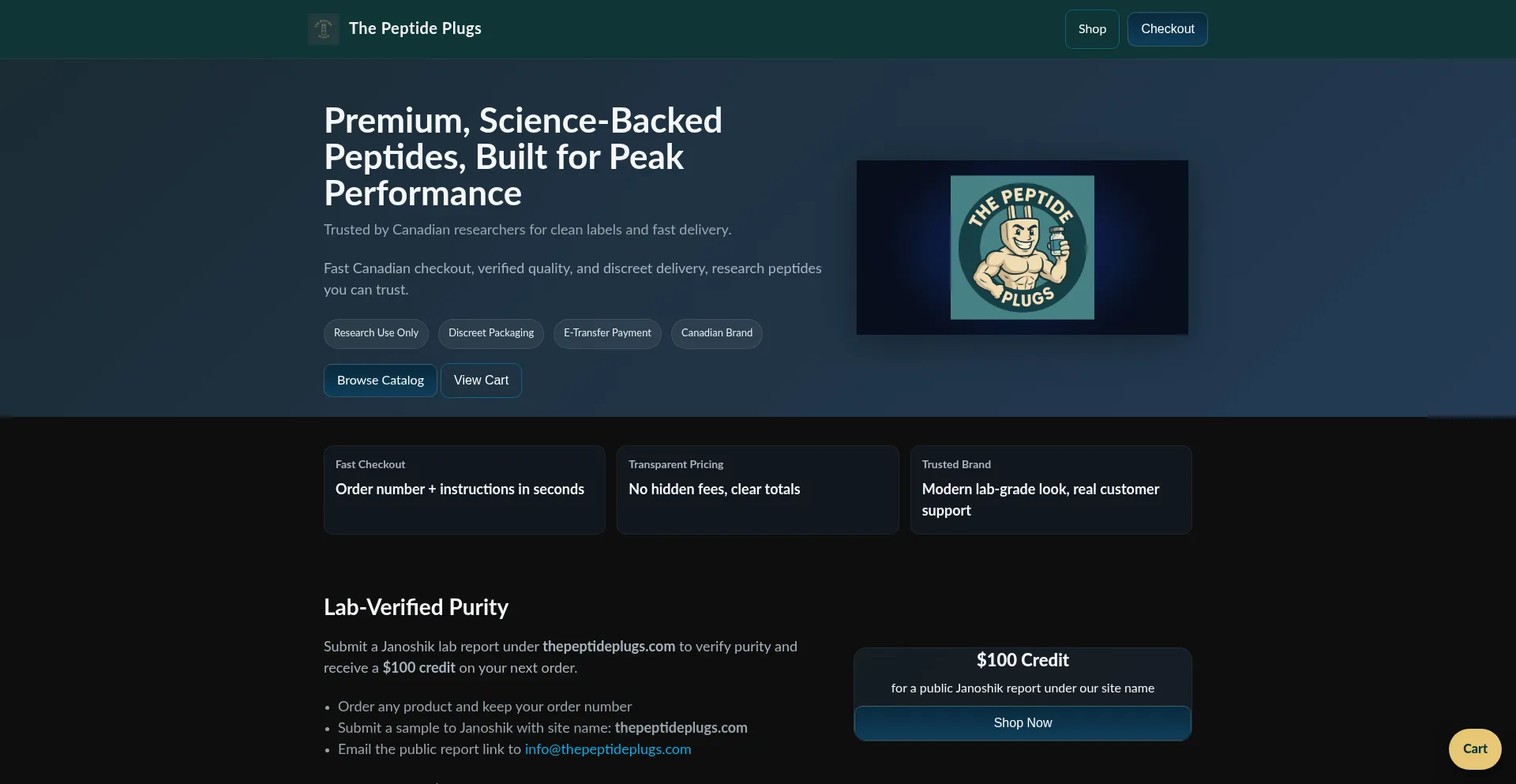Select the Canadian Brand badge
Viewport: 1516px width, 784px height.
[716, 333]
